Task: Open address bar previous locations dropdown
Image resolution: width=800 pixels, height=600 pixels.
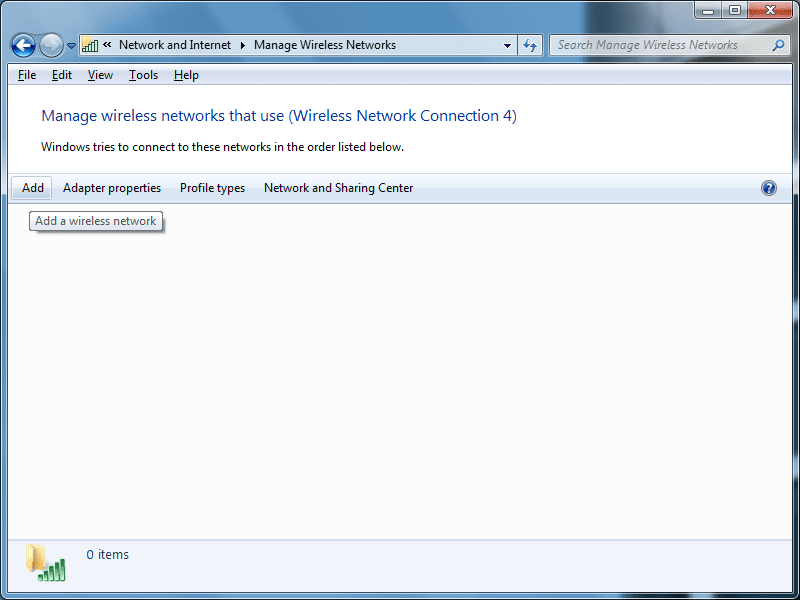Action: pos(507,45)
